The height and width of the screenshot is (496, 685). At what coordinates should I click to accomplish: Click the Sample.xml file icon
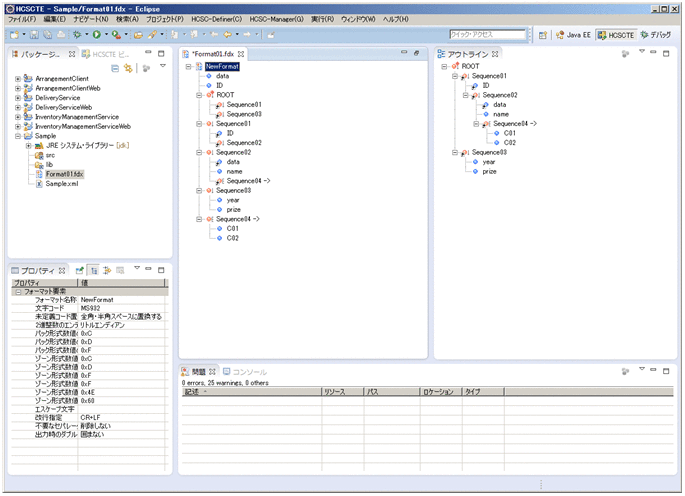click(39, 184)
